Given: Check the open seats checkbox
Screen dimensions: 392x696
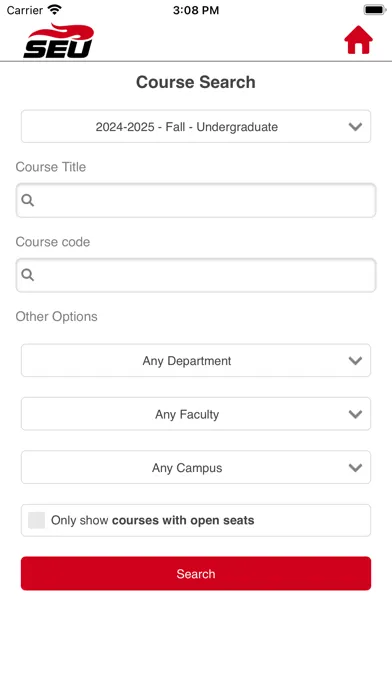Looking at the screenshot, I should [x=36, y=520].
